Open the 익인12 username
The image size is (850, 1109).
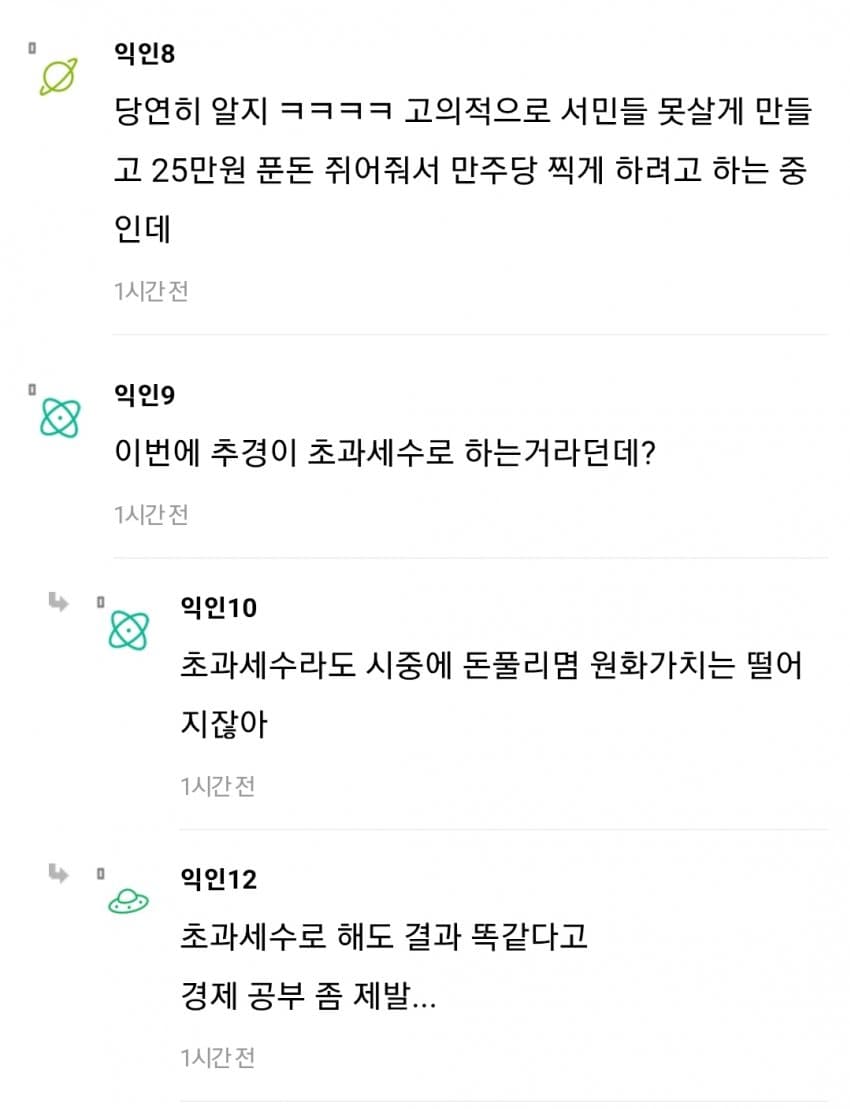point(218,879)
